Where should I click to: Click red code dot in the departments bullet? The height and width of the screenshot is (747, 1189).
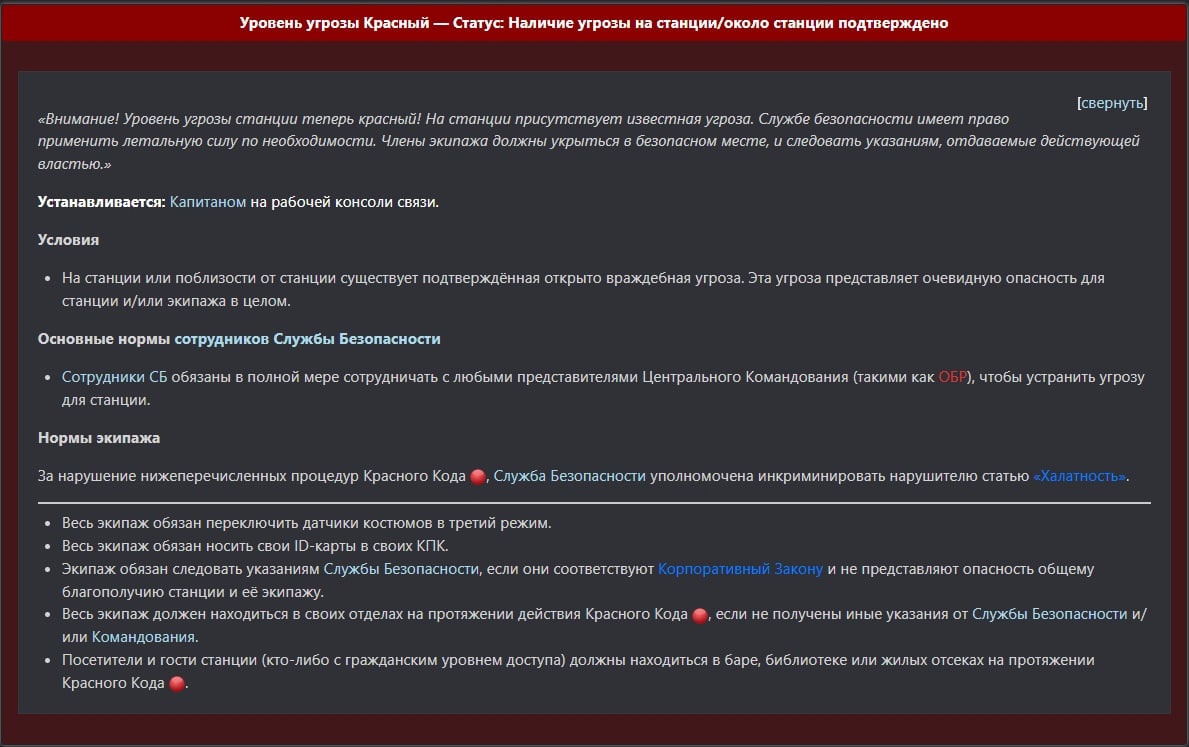point(700,615)
